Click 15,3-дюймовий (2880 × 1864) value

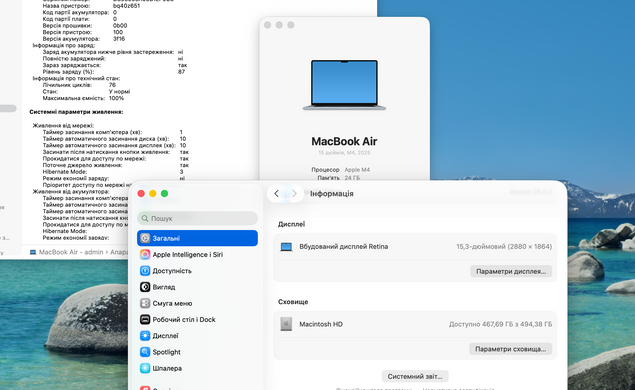[x=504, y=246]
